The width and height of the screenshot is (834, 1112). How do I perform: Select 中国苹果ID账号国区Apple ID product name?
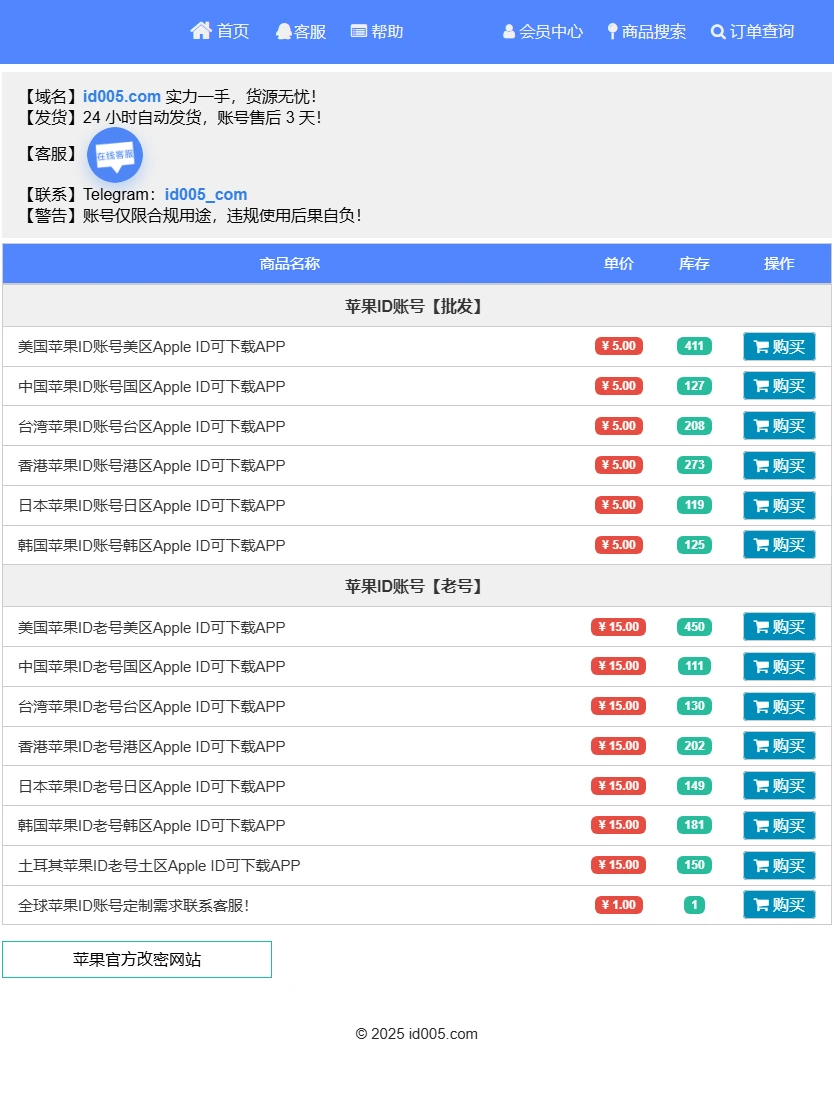click(151, 387)
